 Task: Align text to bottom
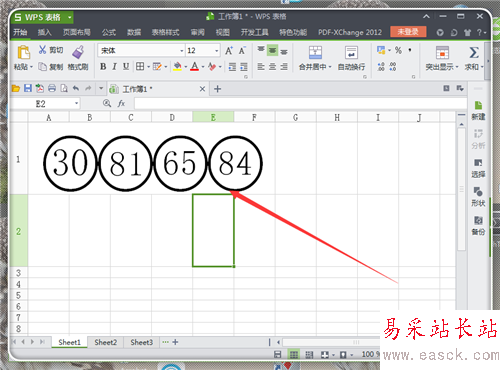[x=284, y=51]
